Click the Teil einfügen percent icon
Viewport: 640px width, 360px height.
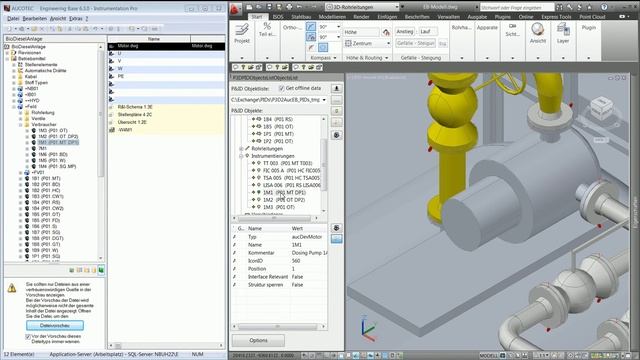click(x=267, y=27)
